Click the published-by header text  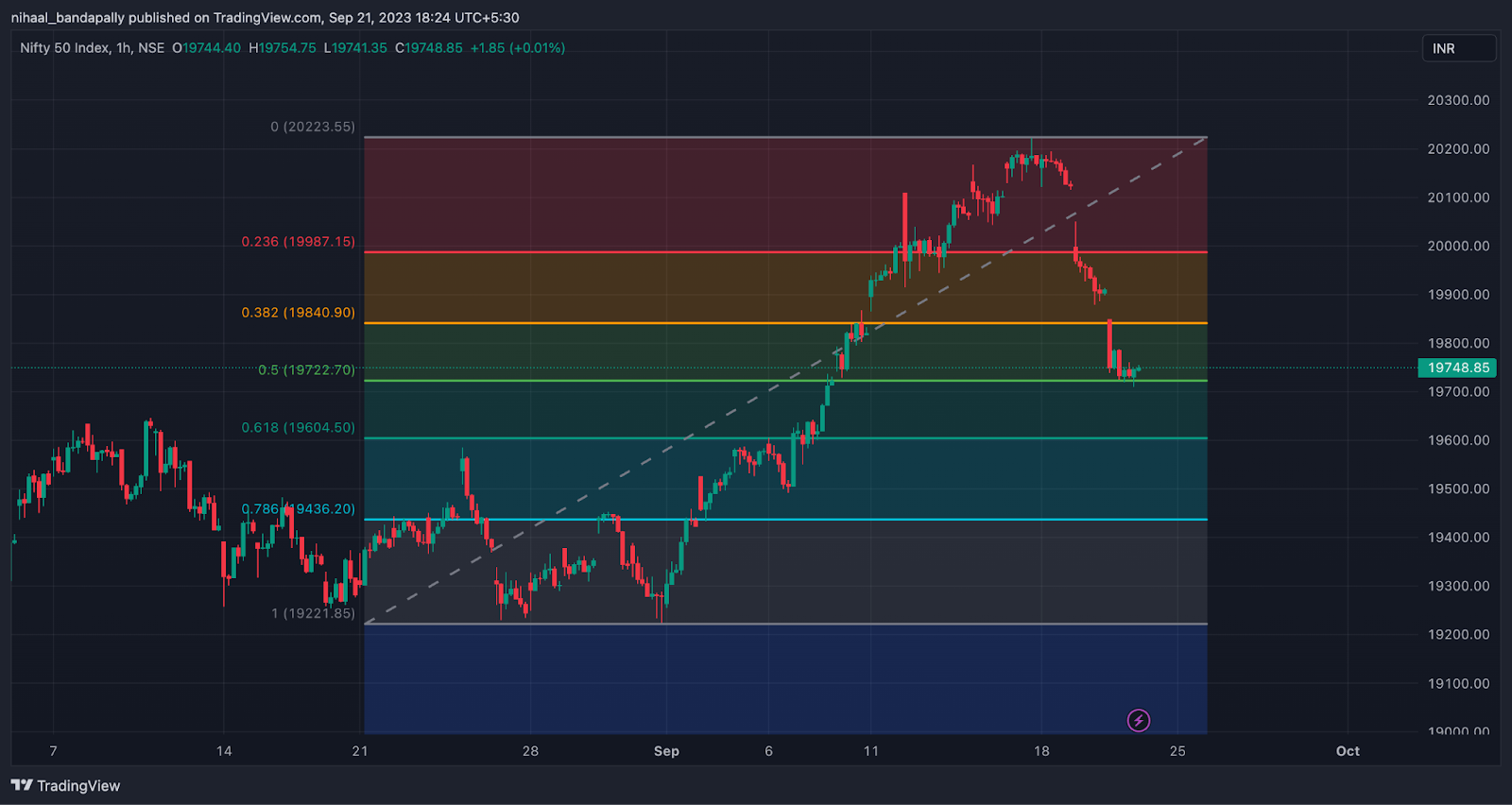point(265,18)
